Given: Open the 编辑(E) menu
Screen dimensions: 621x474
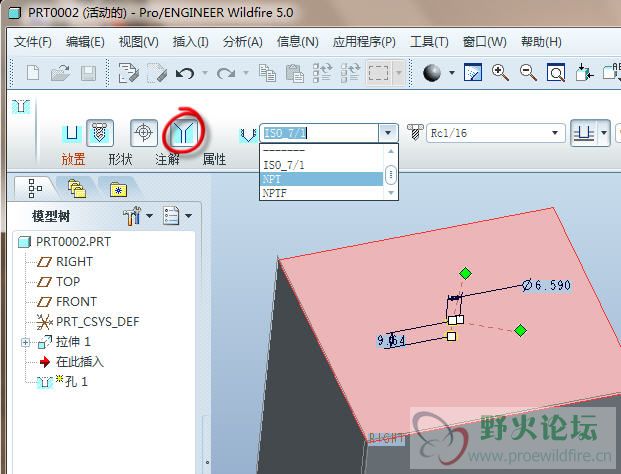Looking at the screenshot, I should pyautogui.click(x=85, y=42).
